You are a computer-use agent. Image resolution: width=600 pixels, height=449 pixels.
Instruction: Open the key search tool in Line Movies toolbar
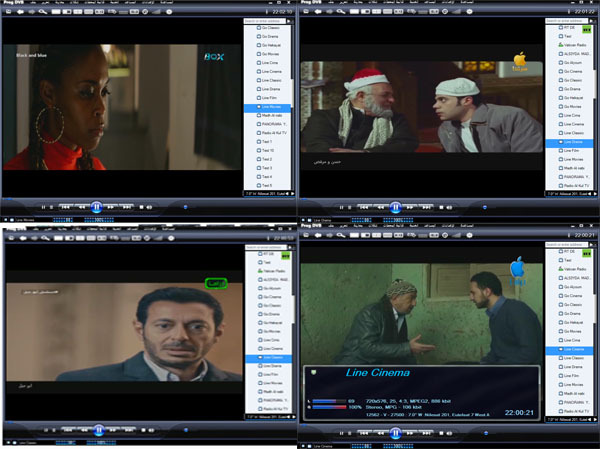(x=42, y=12)
